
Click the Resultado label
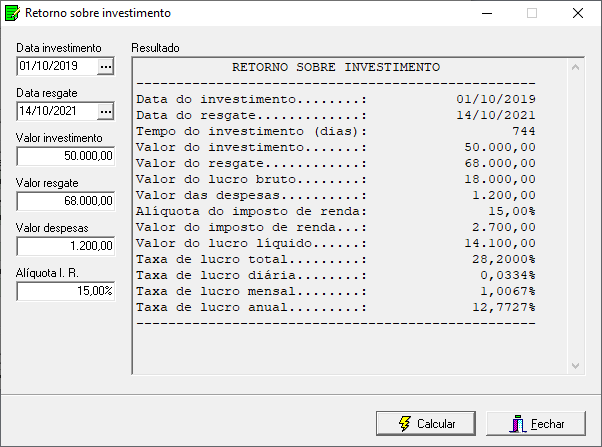coord(155,48)
